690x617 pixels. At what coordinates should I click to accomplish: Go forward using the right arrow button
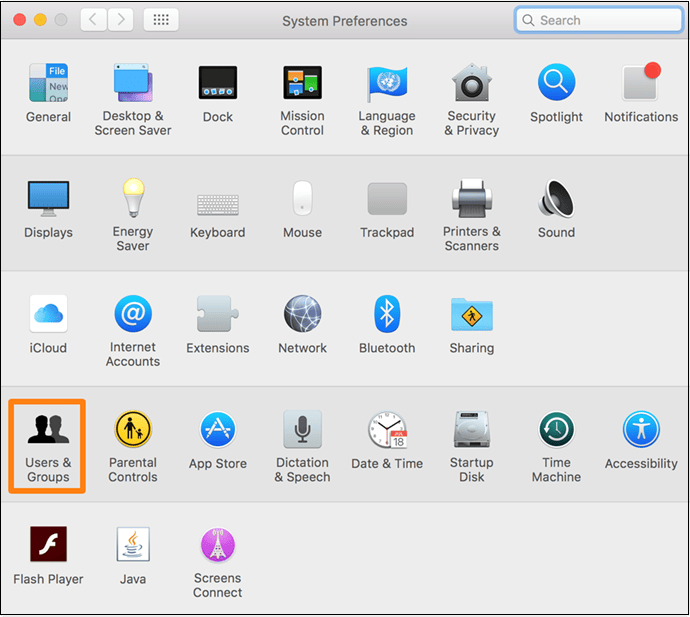point(120,20)
